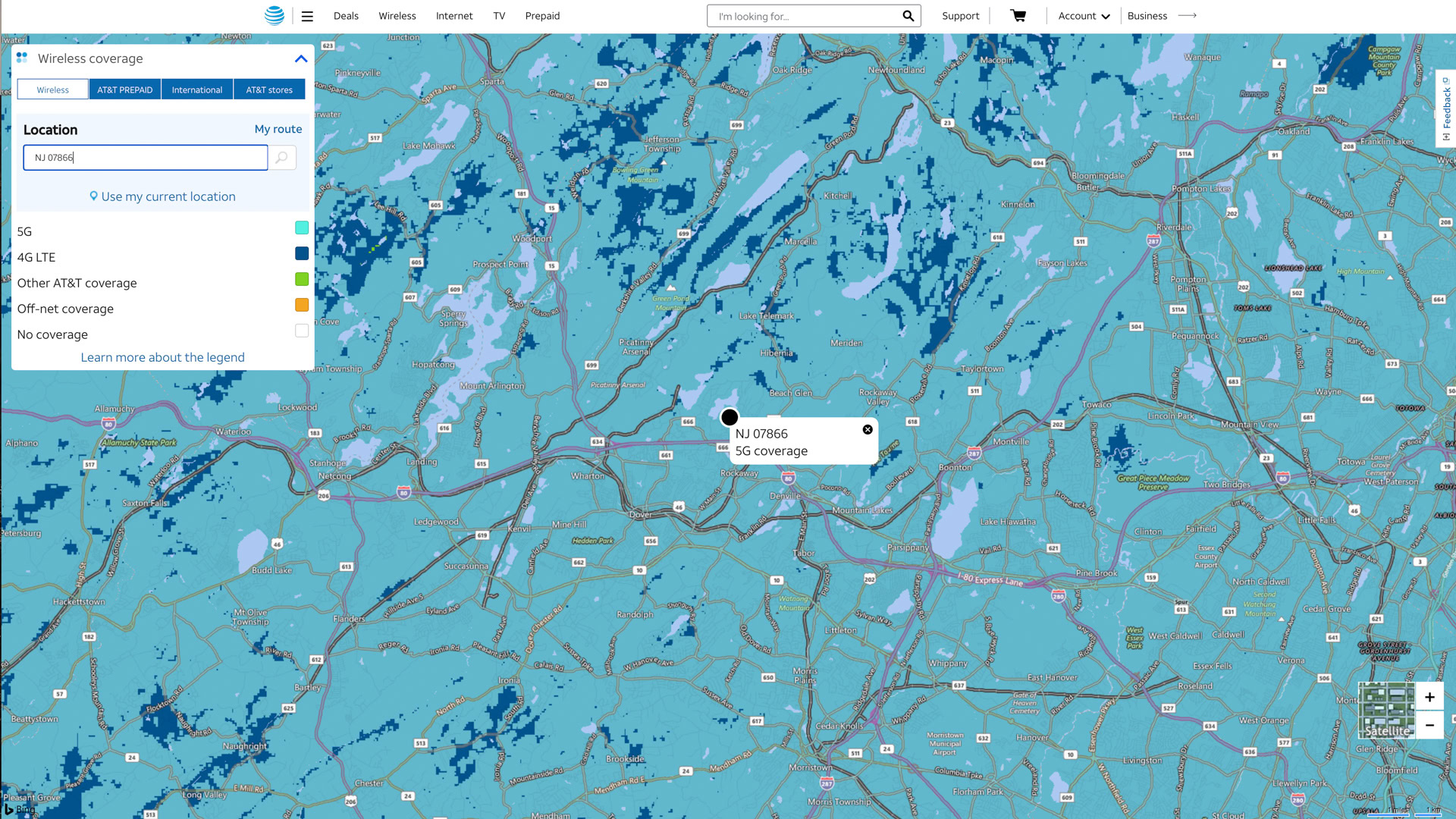Click the AT&T globe logo
Screen dimensions: 1456x819
(x=275, y=15)
